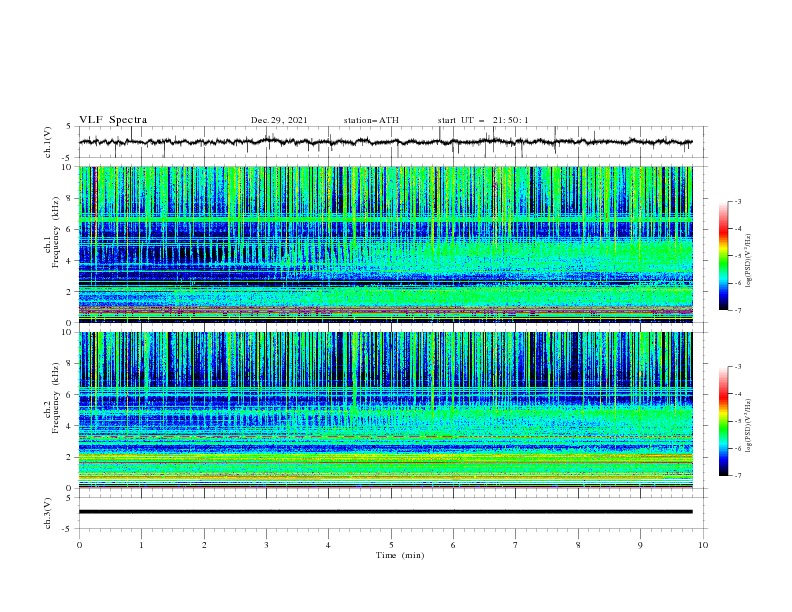Click the "-3" tick on upper color bar
This screenshot has height=612, width=792.
(737, 201)
